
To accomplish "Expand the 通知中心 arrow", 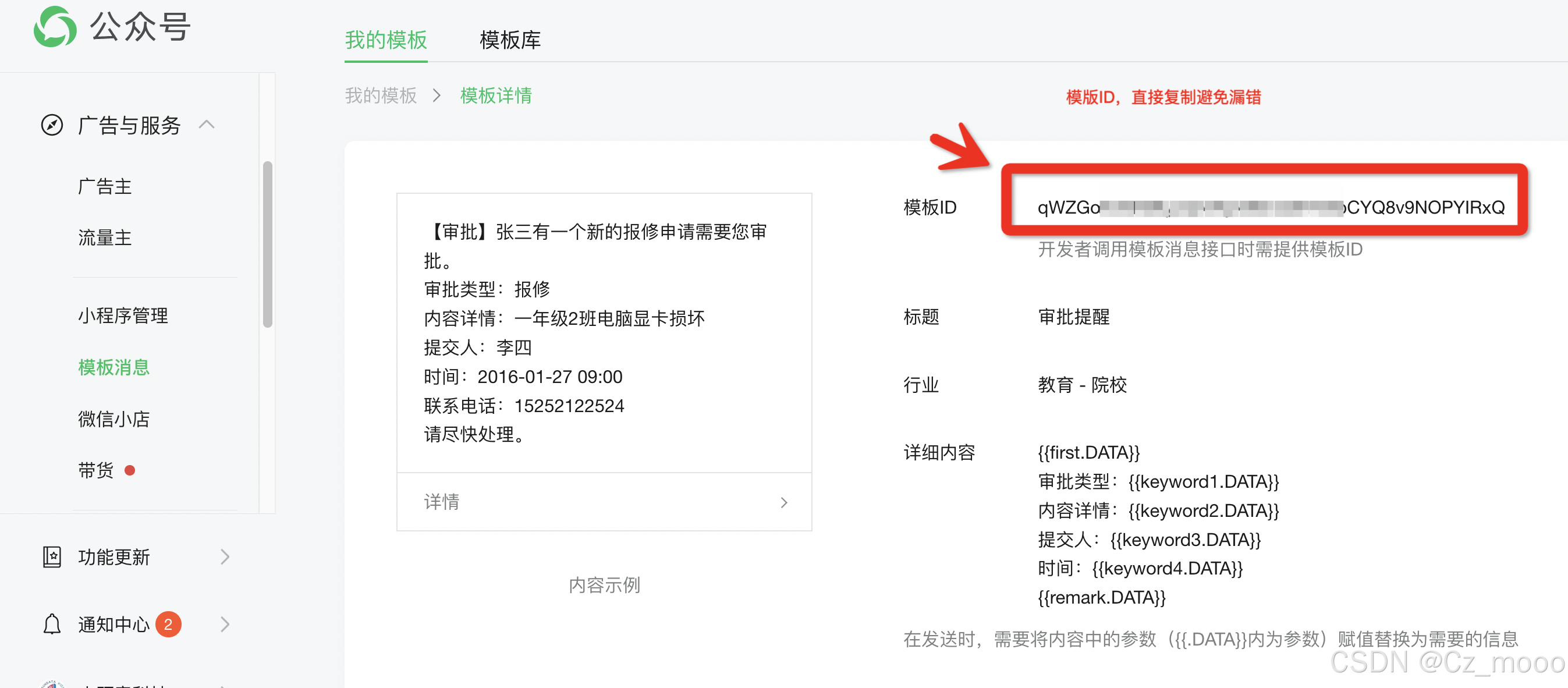I will coord(225,624).
